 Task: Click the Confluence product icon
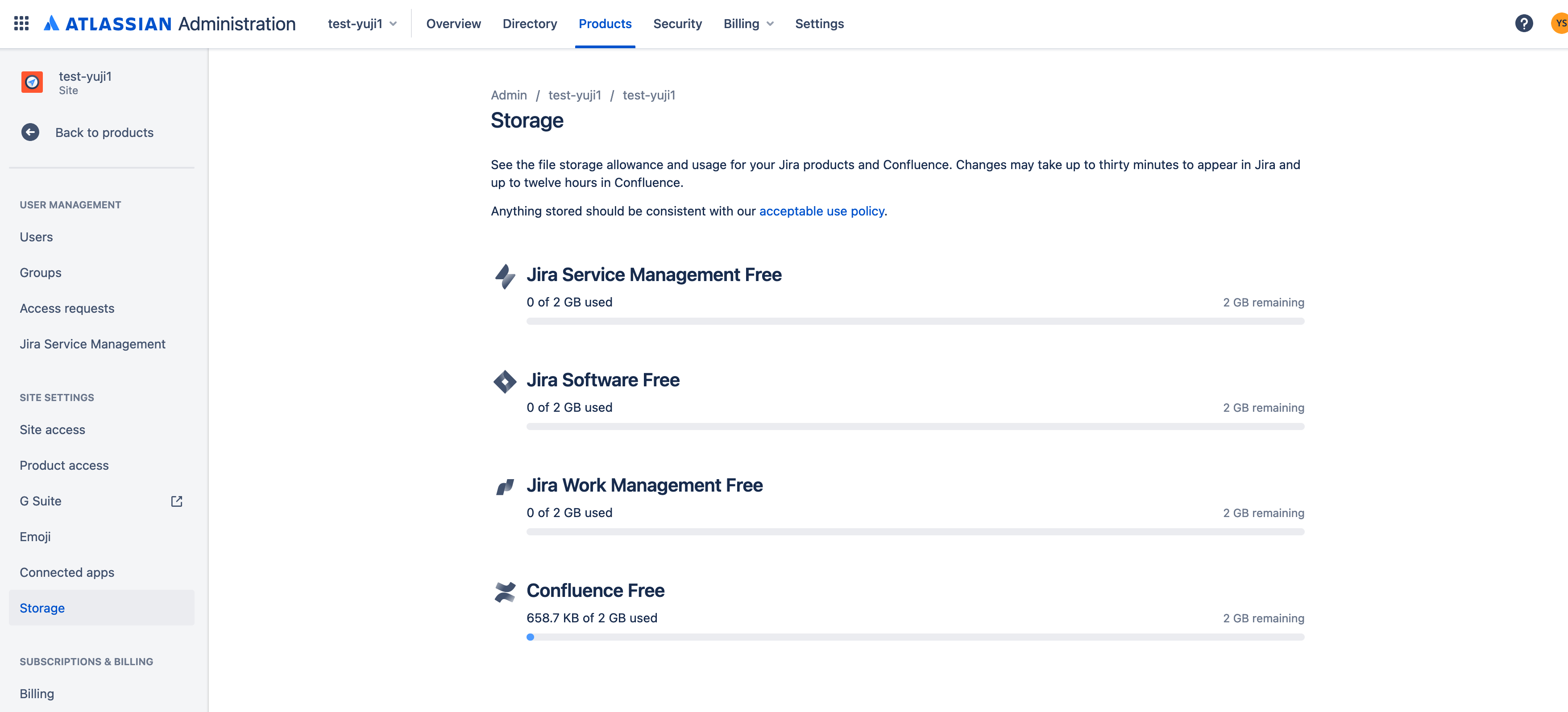coord(505,592)
